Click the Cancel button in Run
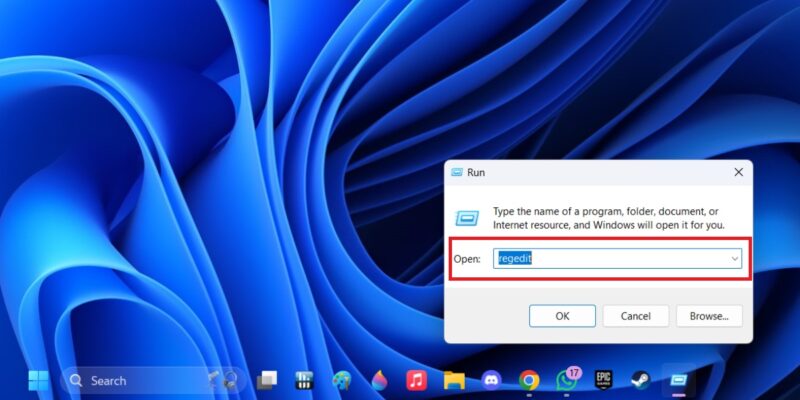 (636, 316)
